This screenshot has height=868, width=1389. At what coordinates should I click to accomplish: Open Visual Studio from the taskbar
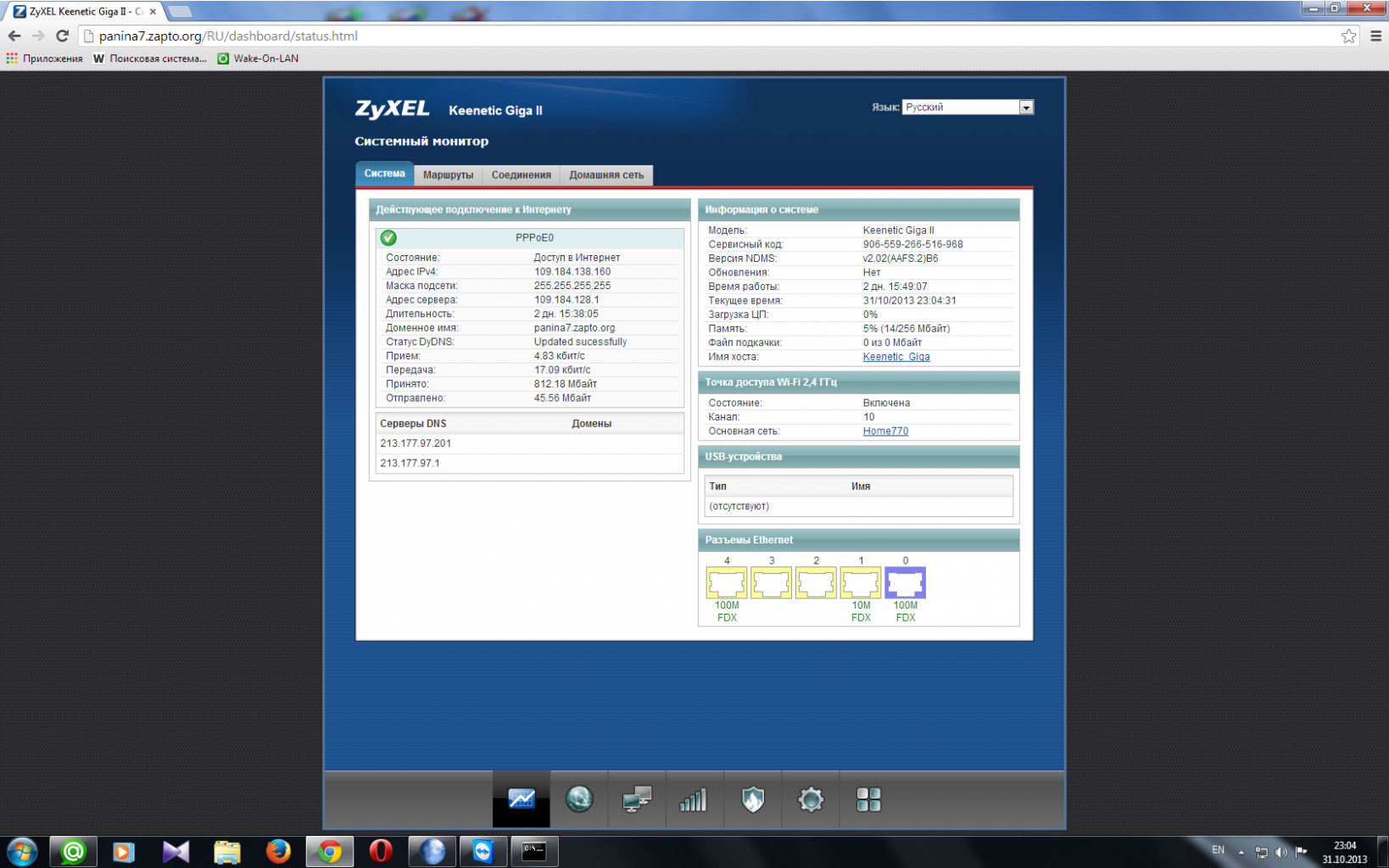176,851
